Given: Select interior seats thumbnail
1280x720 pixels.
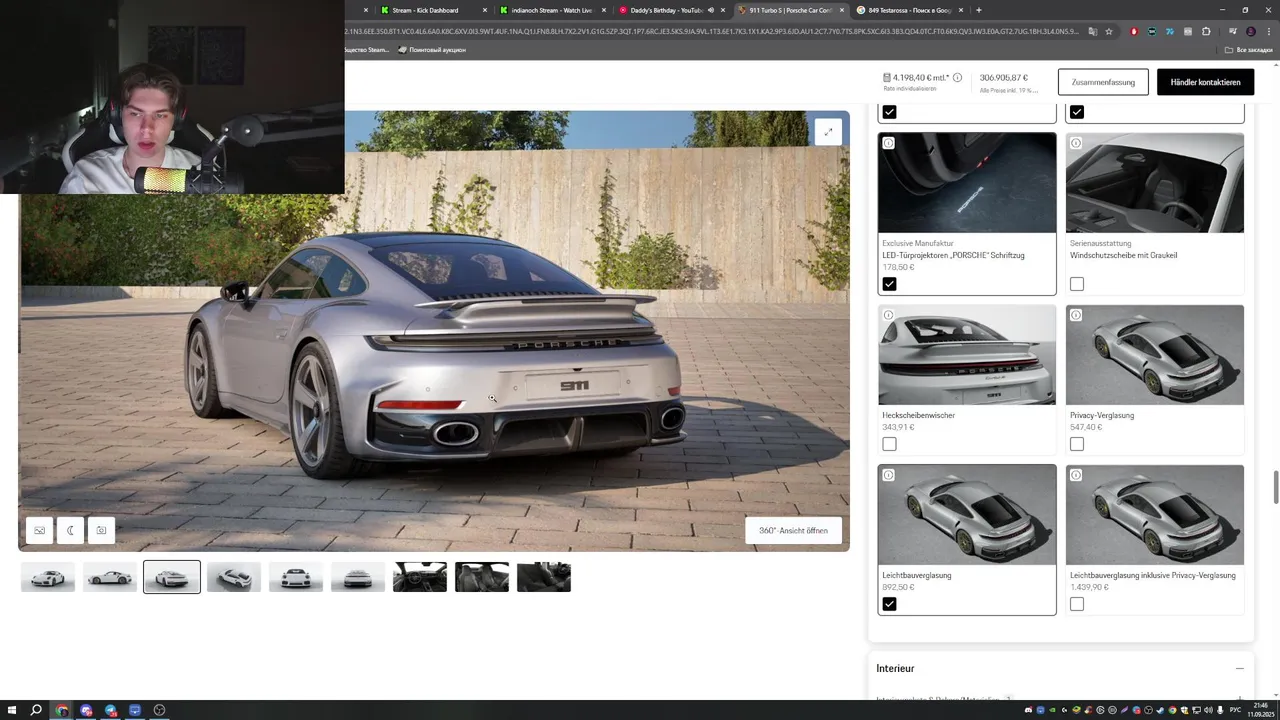Looking at the screenshot, I should coord(482,577).
